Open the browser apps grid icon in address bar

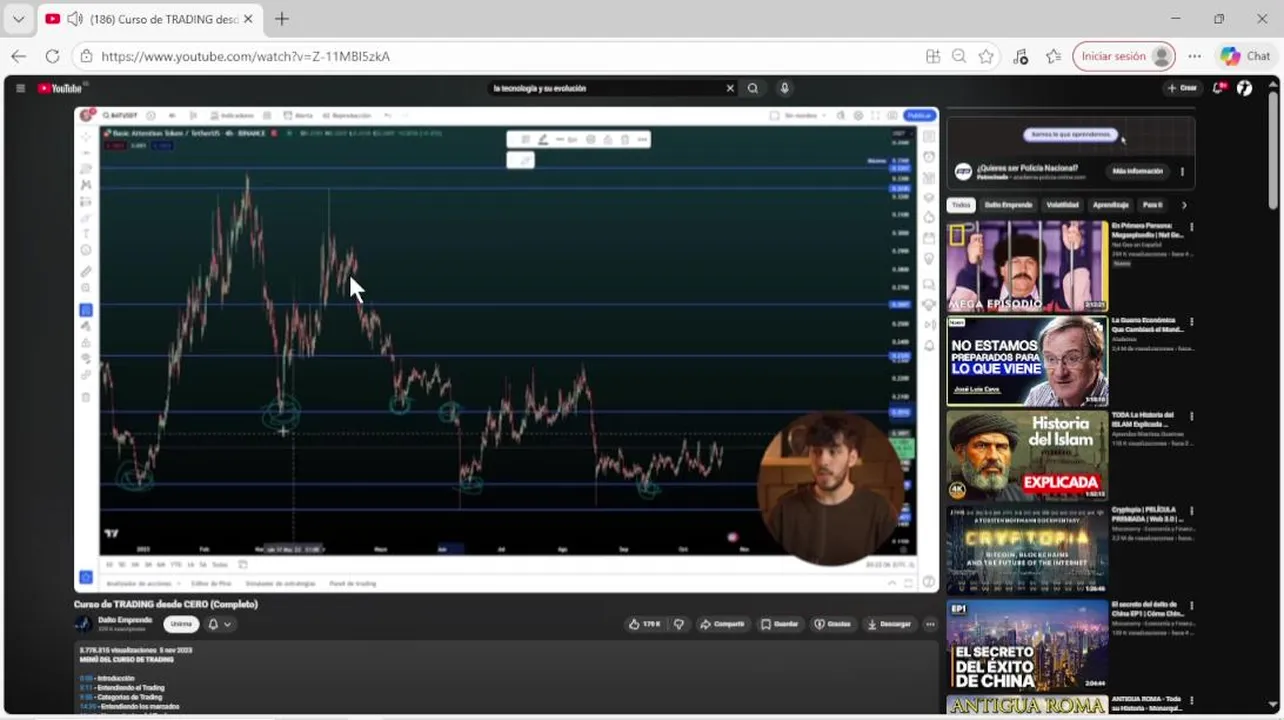pos(933,57)
